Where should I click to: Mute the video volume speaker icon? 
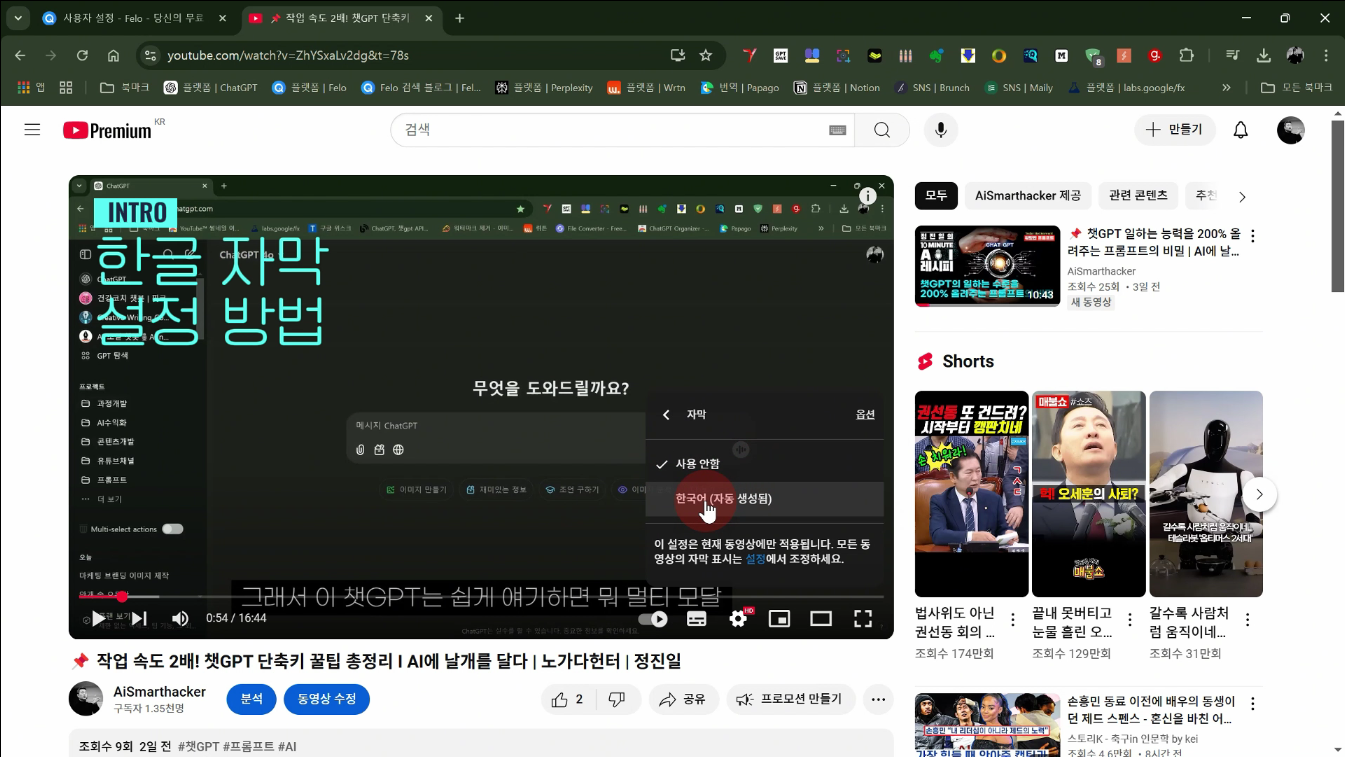coord(181,619)
